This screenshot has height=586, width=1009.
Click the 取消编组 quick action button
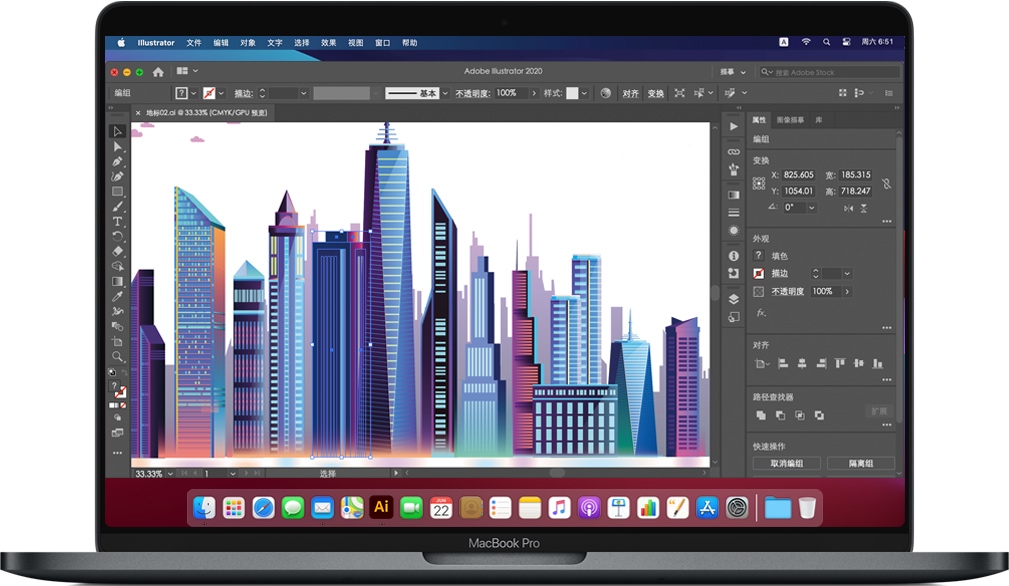click(789, 462)
